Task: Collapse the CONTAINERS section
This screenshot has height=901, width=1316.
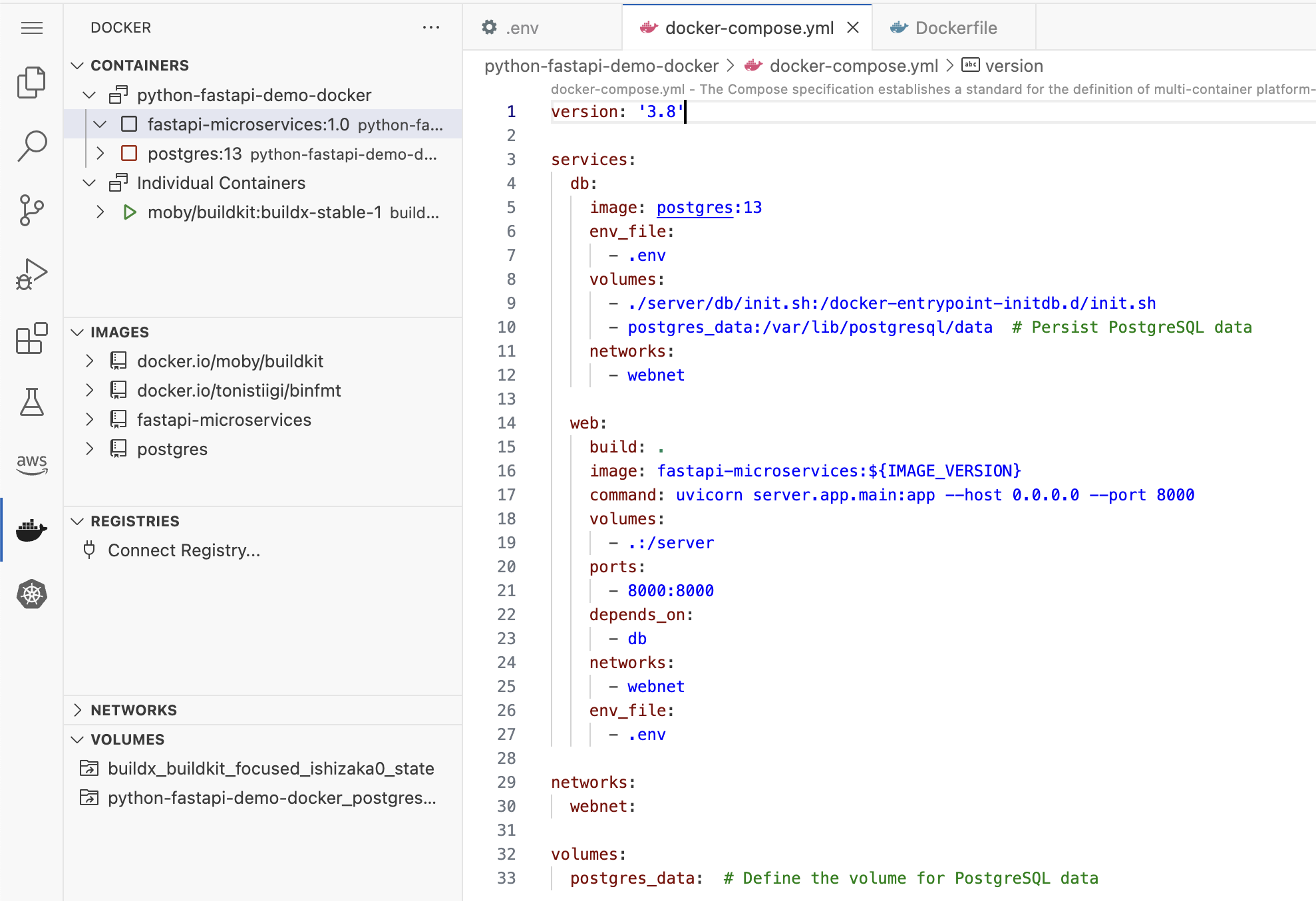Action: coord(77,65)
